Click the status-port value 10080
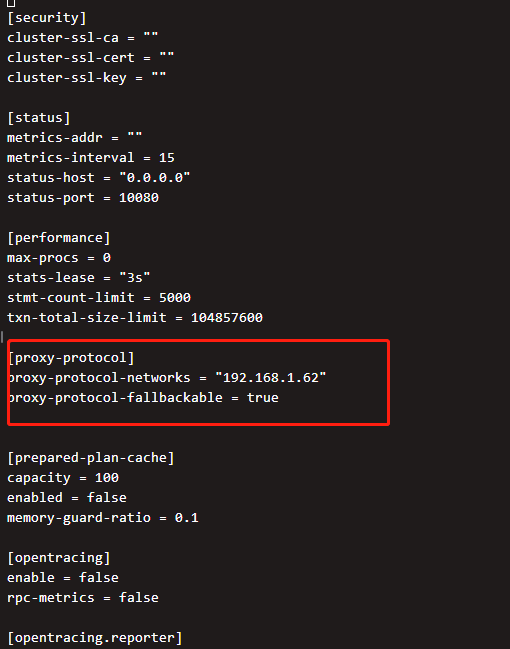Image resolution: width=510 pixels, height=649 pixels. click(139, 198)
